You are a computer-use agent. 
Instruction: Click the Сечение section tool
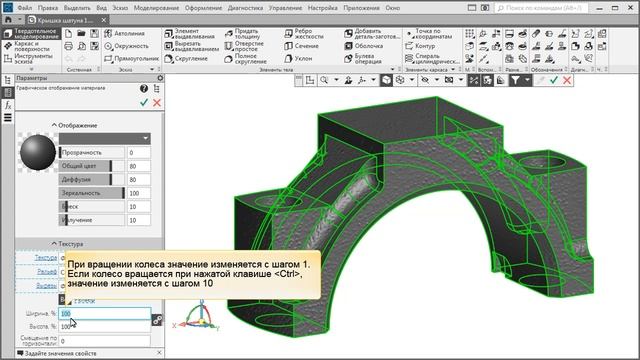point(301,46)
